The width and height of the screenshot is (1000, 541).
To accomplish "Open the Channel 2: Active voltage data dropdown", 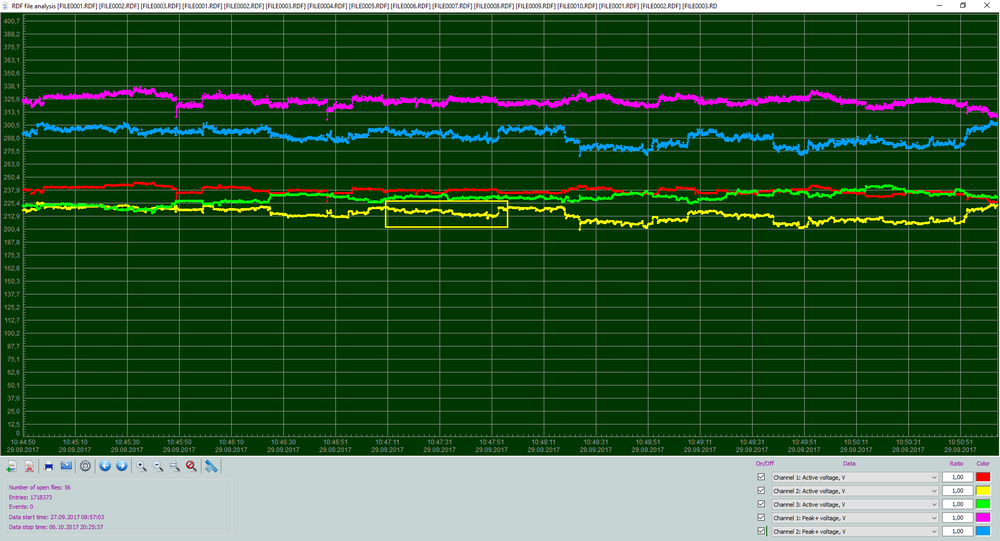I will pyautogui.click(x=855, y=491).
